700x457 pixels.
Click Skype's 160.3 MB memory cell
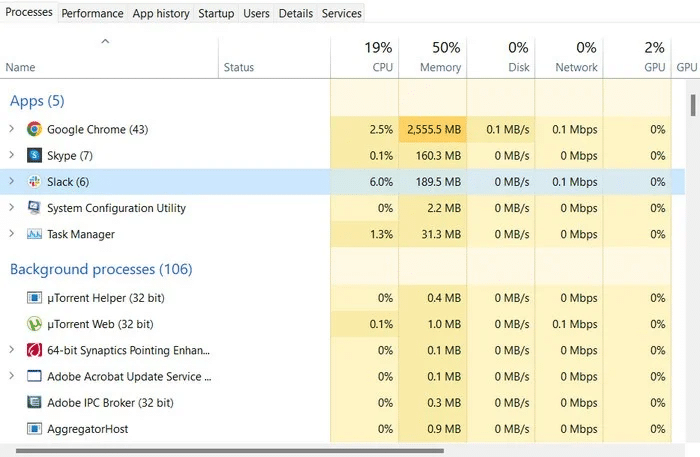point(433,156)
